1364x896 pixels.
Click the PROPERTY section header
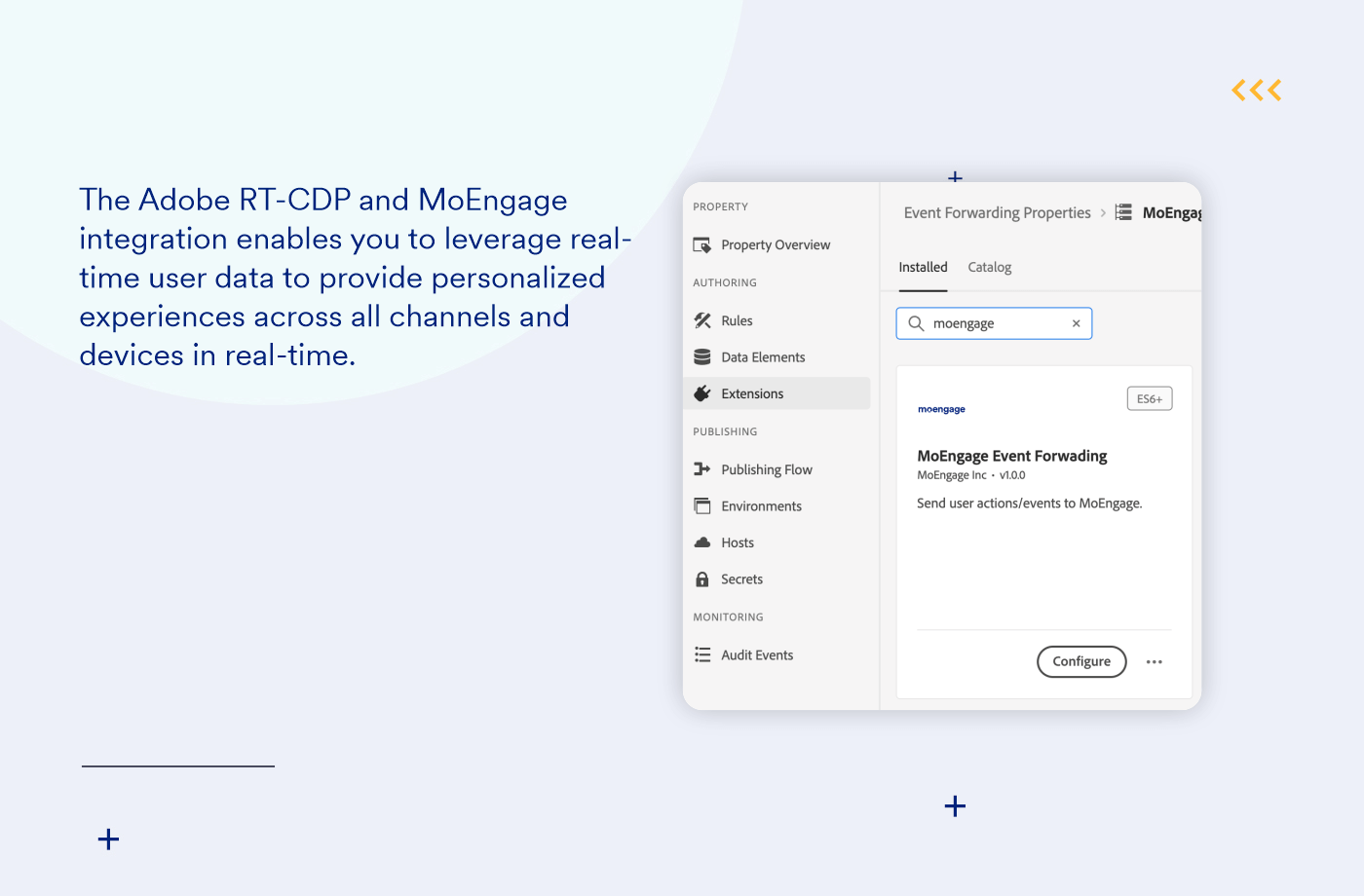point(720,206)
